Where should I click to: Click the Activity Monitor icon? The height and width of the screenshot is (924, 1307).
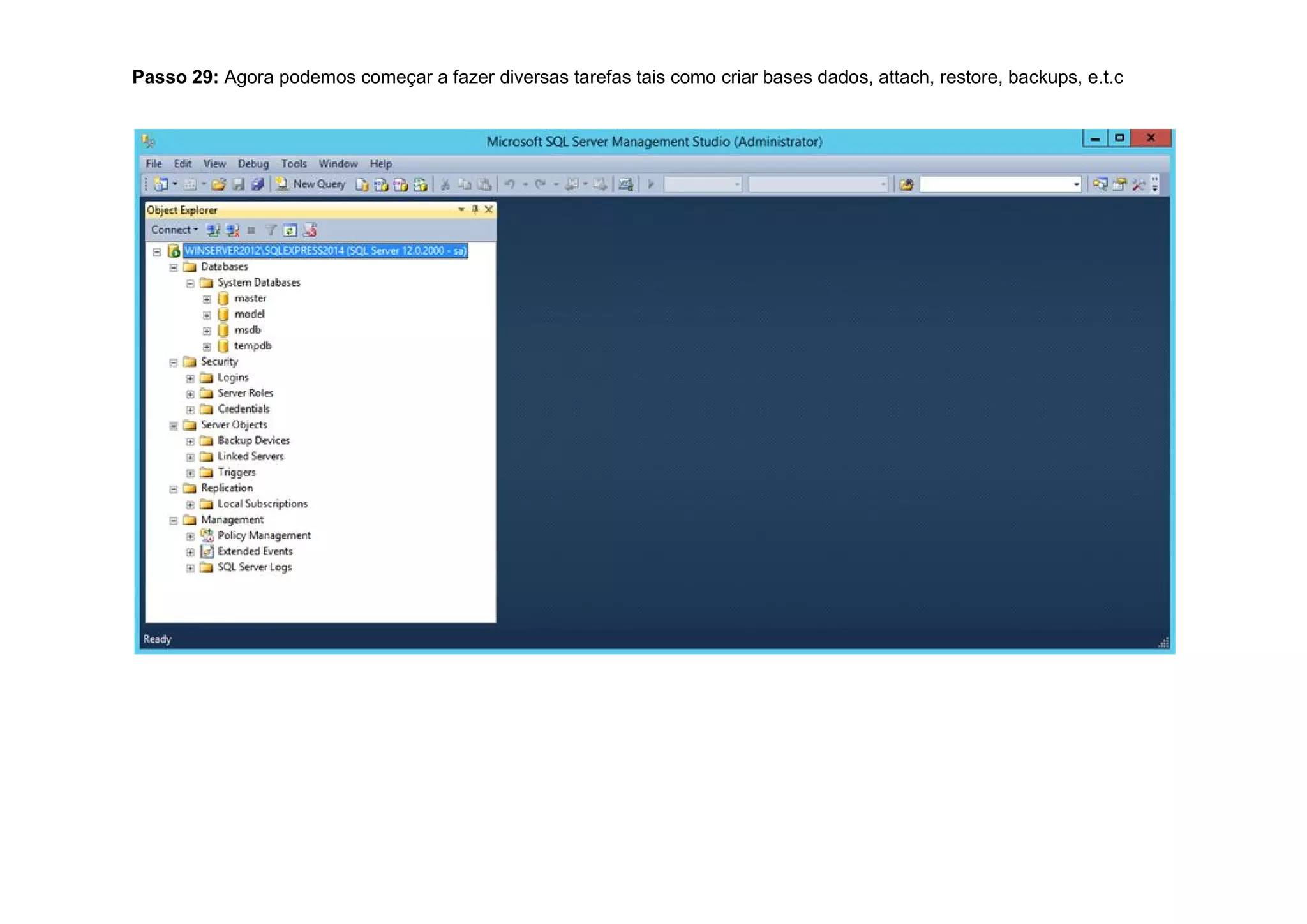626,185
